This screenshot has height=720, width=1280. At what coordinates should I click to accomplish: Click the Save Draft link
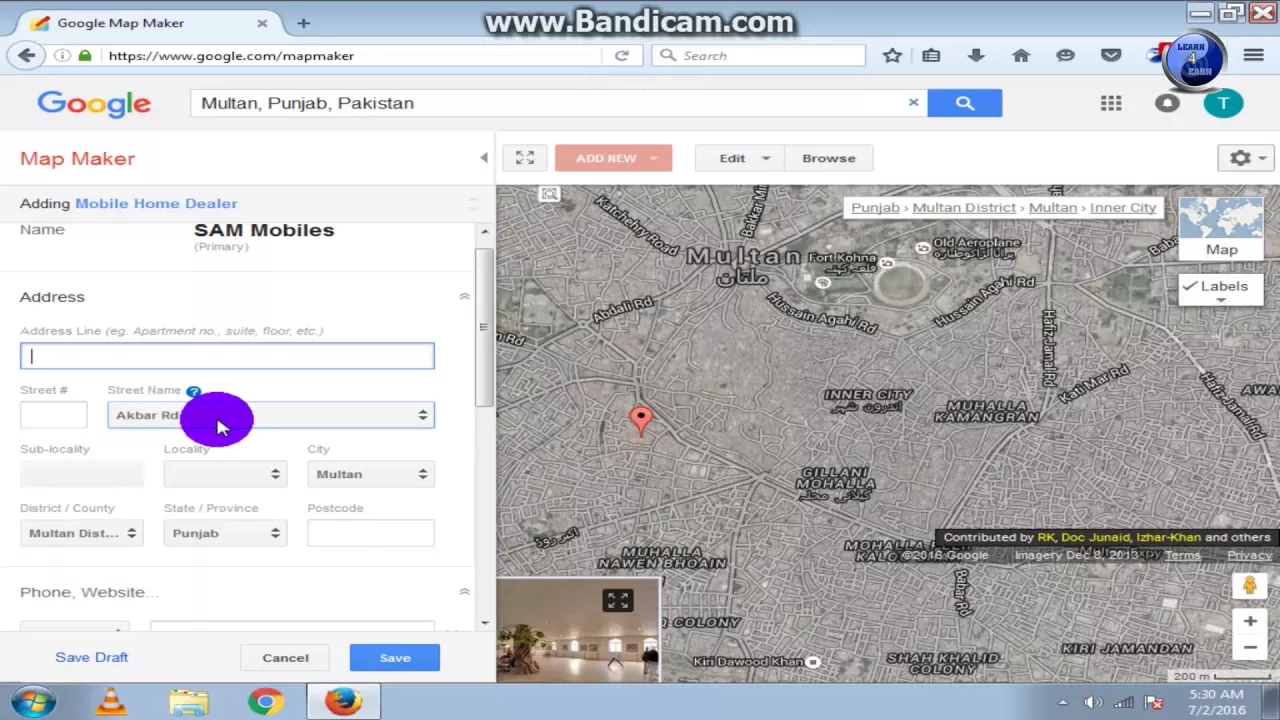(92, 657)
